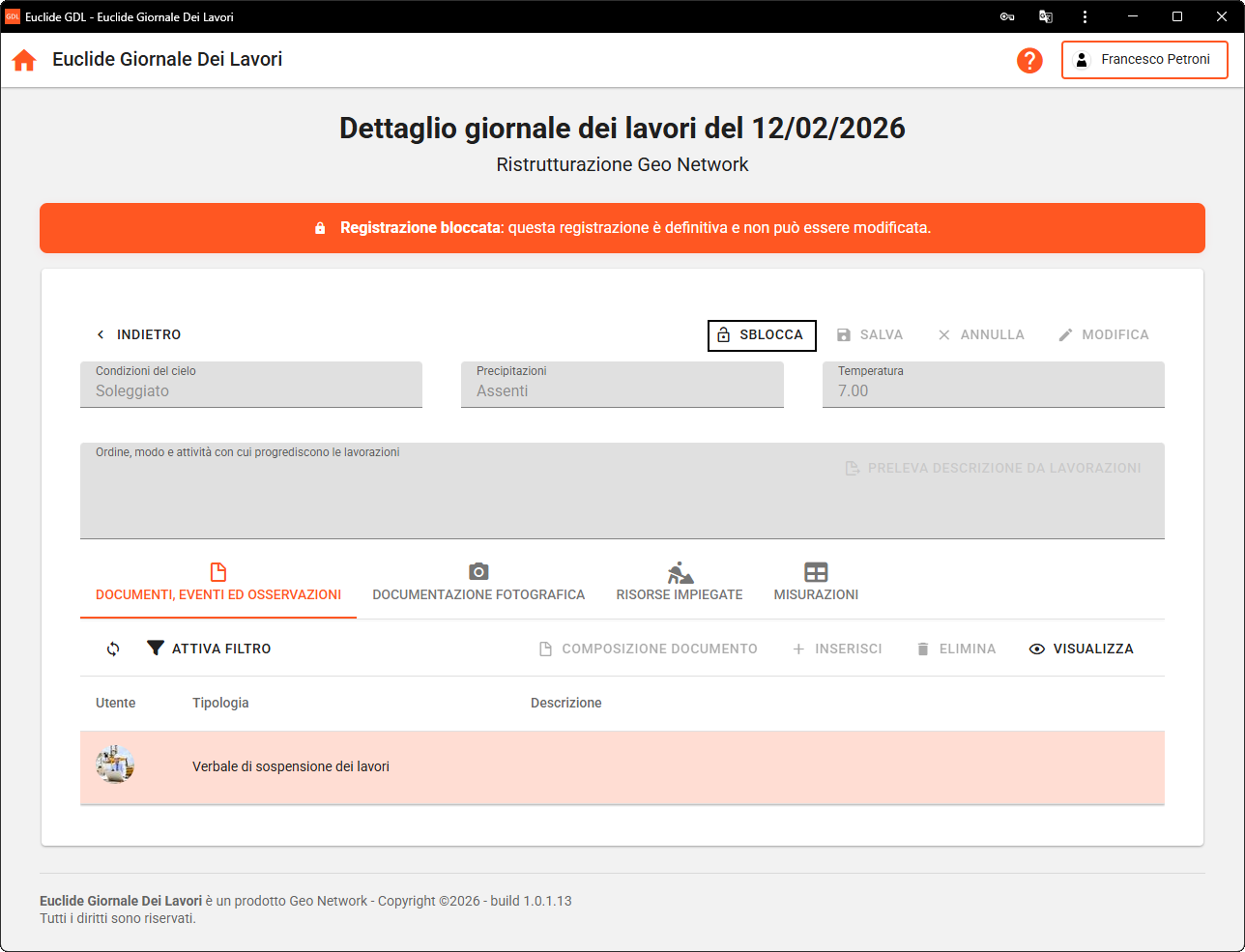Image resolution: width=1245 pixels, height=952 pixels.
Task: Enable the filter with ATTIVA FILTRO
Action: 209,649
